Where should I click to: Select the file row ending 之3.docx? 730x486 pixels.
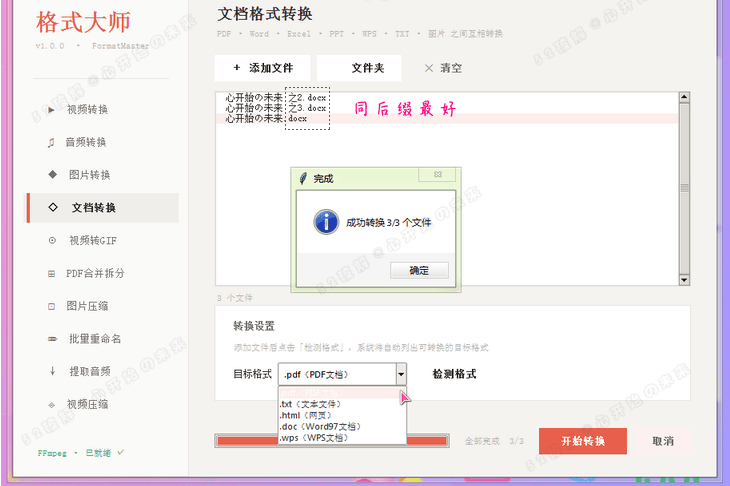coord(447,108)
